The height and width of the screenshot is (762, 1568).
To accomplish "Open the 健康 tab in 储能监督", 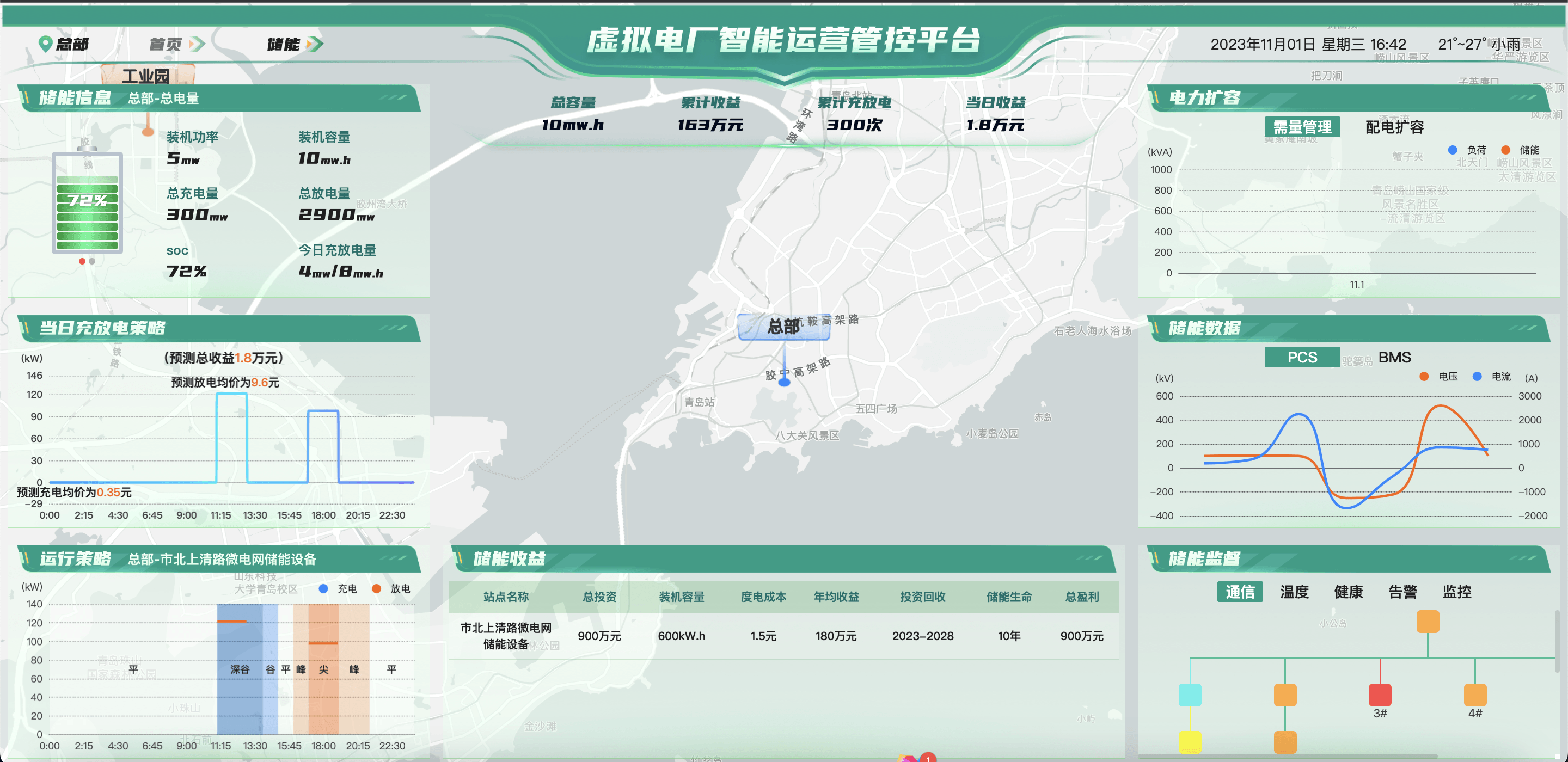I will pyautogui.click(x=1348, y=592).
